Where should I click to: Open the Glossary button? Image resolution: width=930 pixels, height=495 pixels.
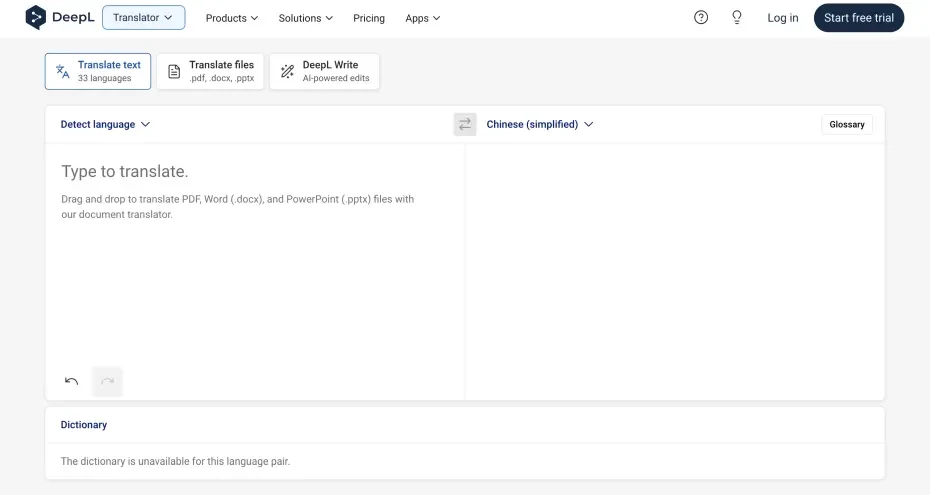tap(846, 124)
